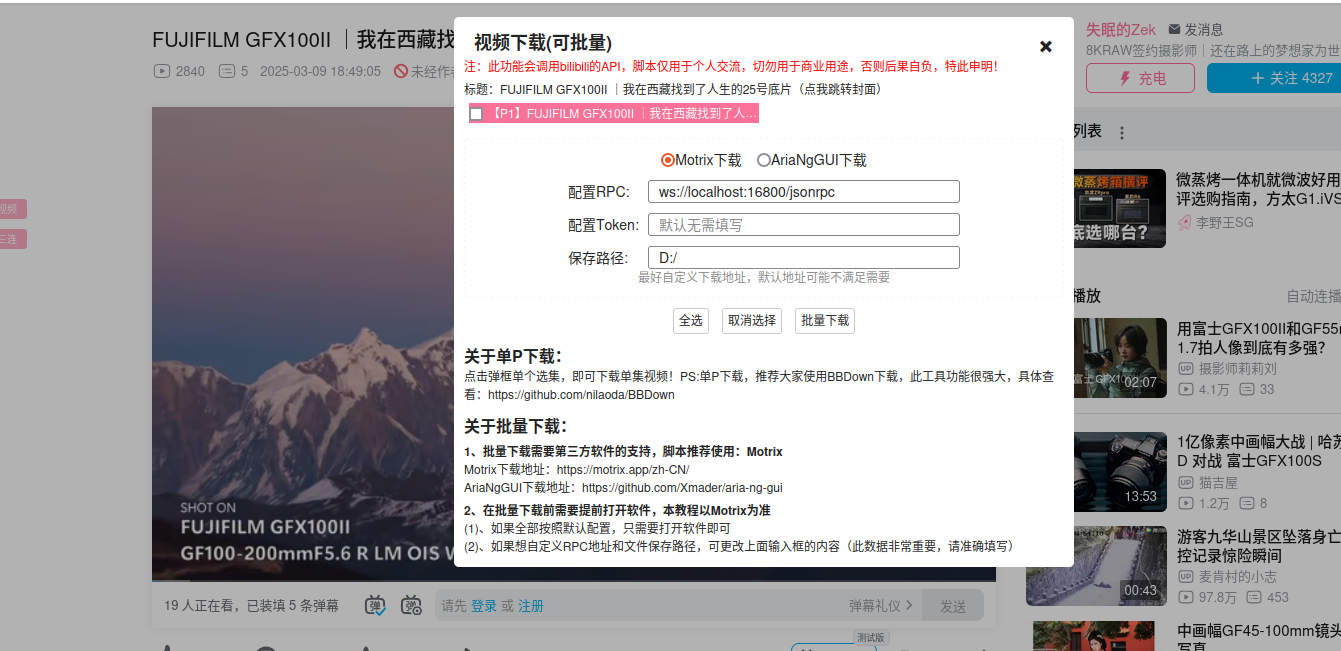Image resolution: width=1341 pixels, height=651 pixels.
Task: Click into the 配置Token input box
Action: click(804, 225)
